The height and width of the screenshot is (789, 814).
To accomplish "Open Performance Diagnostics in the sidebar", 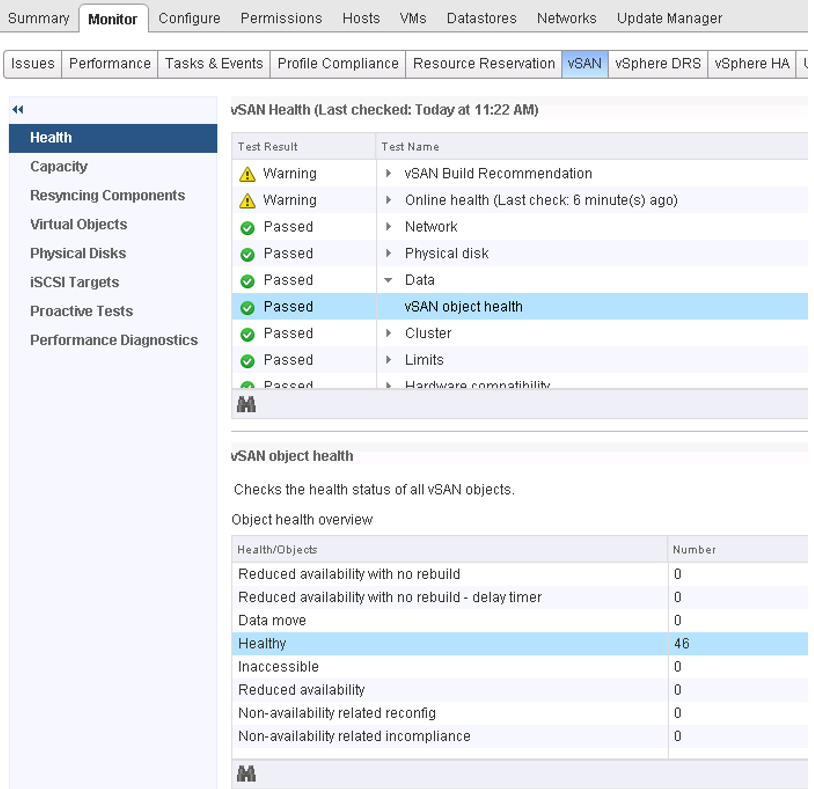I will pos(113,341).
